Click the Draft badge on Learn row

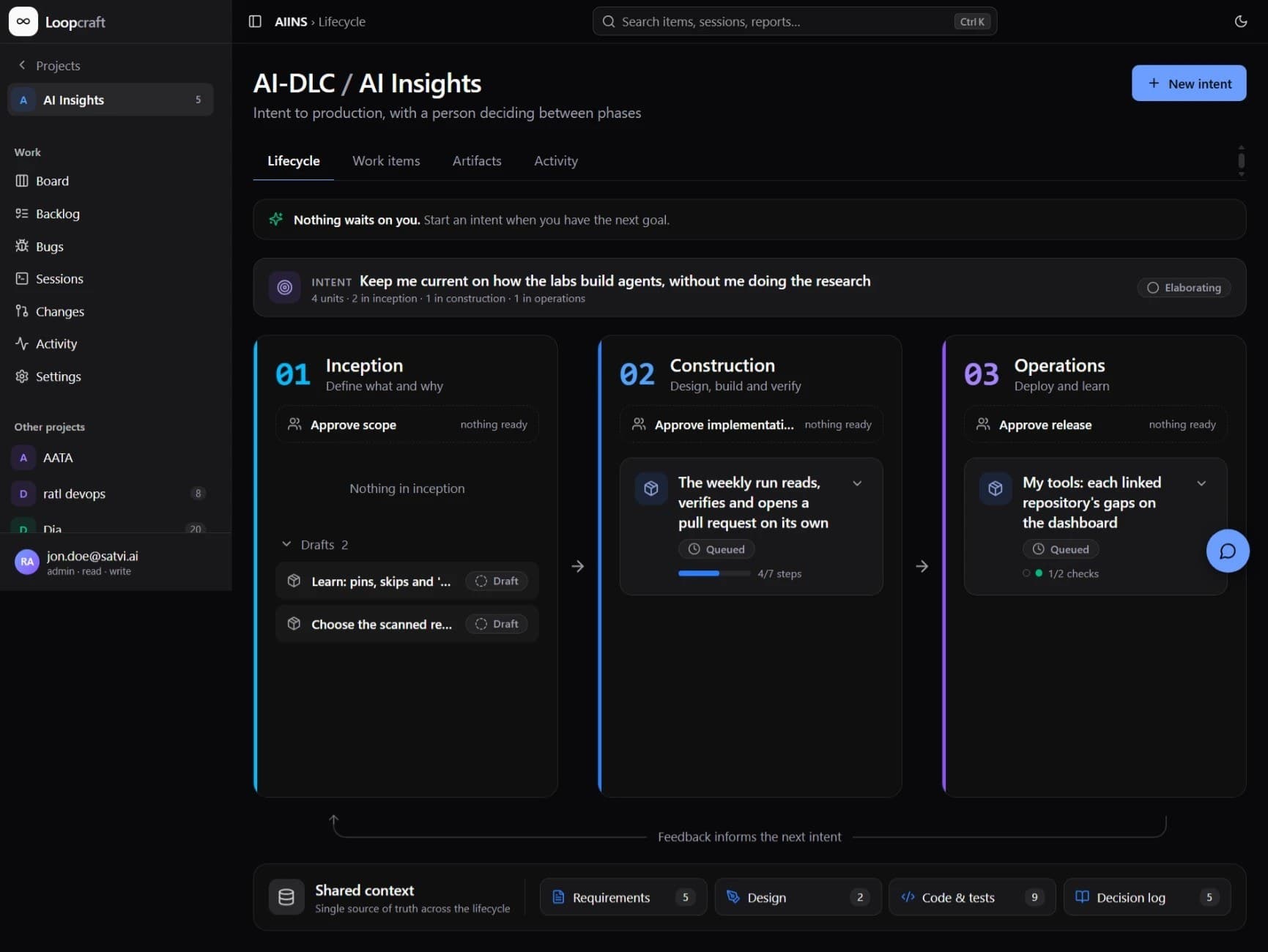(x=497, y=581)
